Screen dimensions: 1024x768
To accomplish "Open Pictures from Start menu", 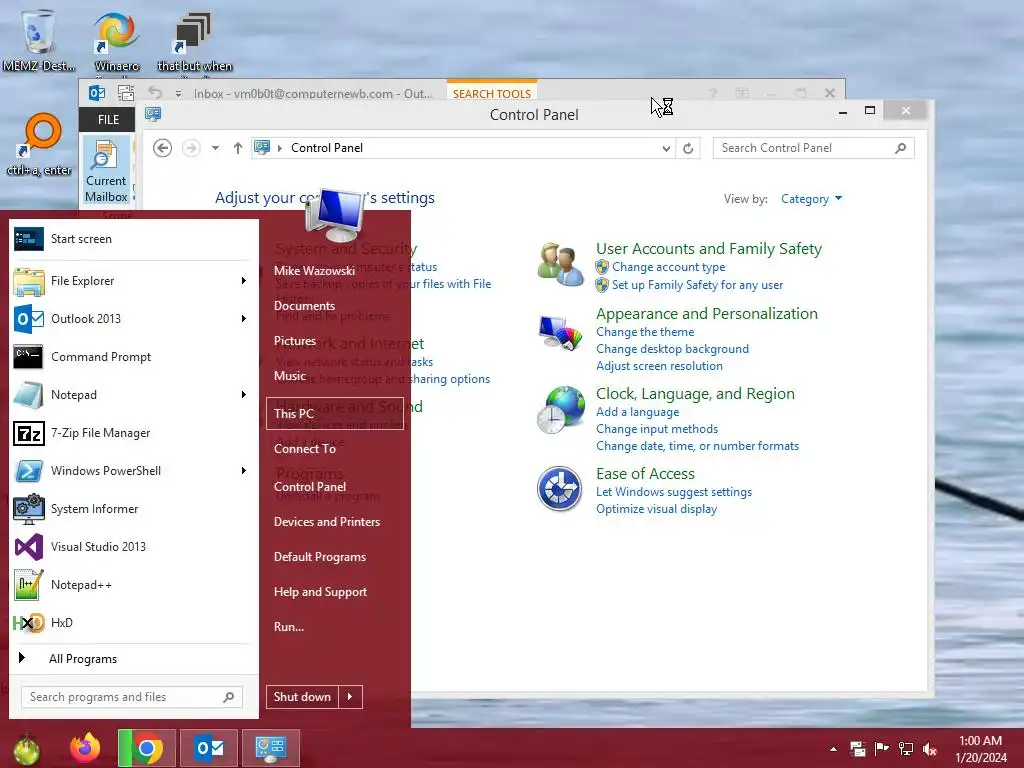I will pyautogui.click(x=295, y=341).
